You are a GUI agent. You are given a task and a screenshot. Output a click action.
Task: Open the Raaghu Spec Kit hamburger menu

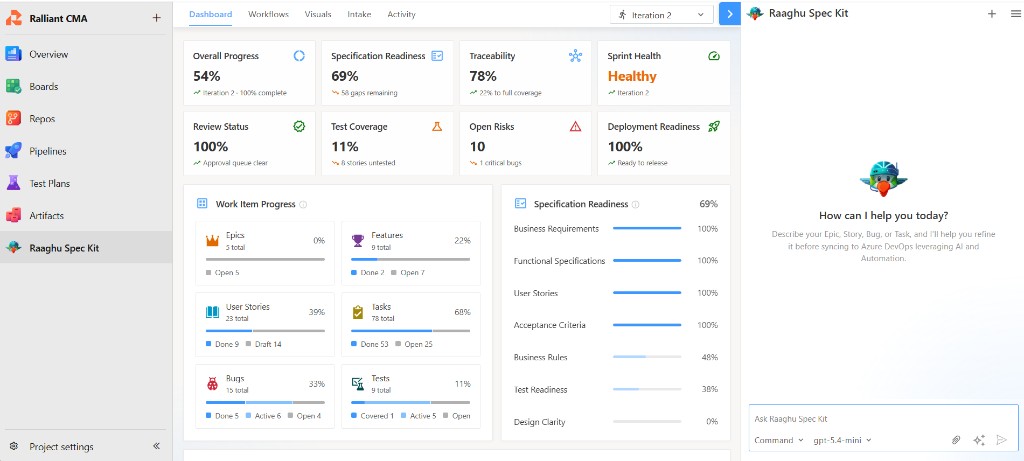click(x=1016, y=13)
